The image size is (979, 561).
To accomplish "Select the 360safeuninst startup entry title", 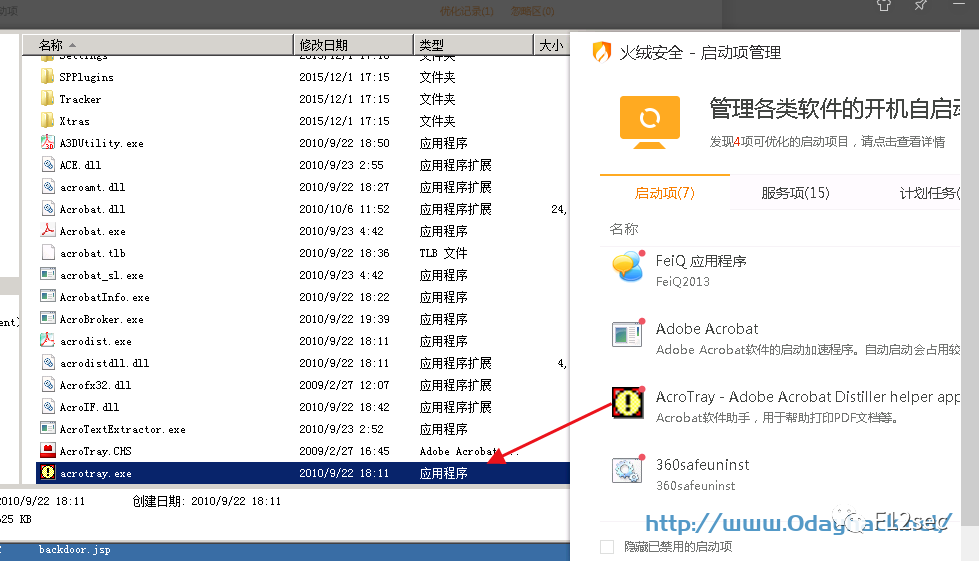I will [702, 465].
